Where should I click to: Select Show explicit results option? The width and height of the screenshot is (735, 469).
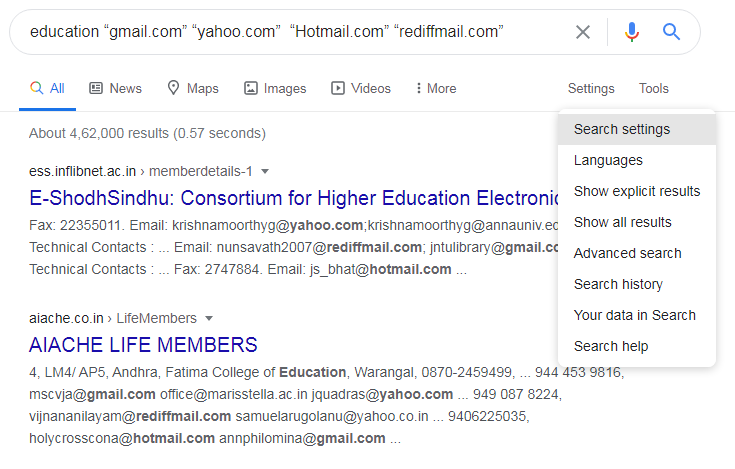pyautogui.click(x=637, y=191)
